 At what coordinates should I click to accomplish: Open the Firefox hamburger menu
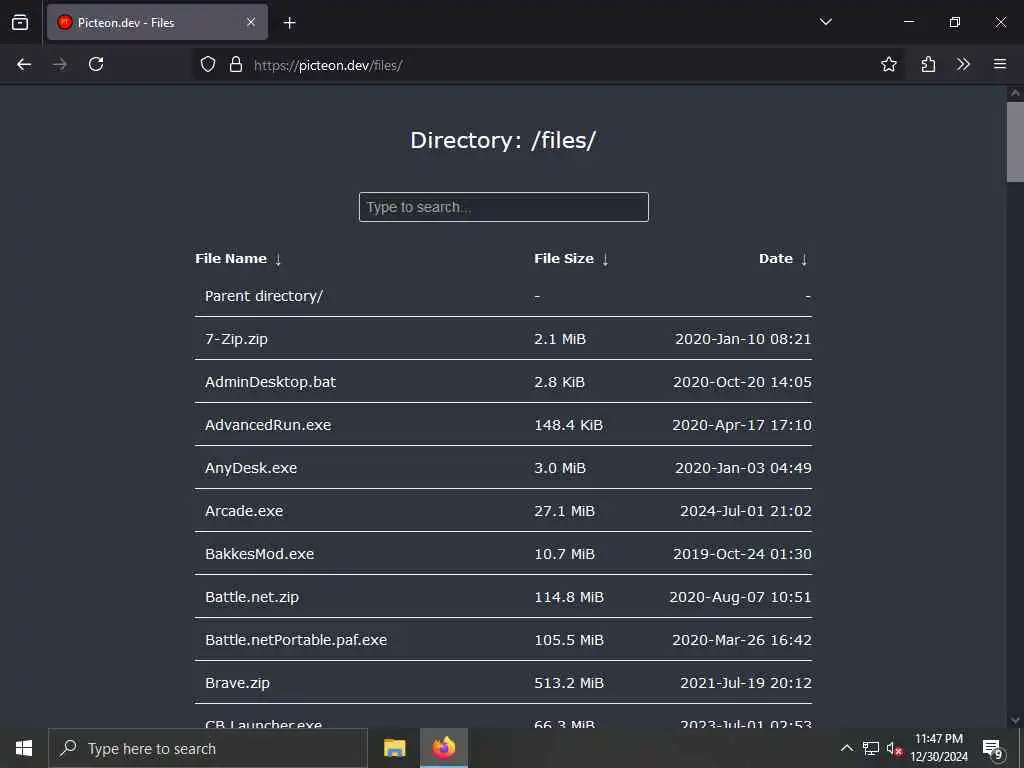1000,64
